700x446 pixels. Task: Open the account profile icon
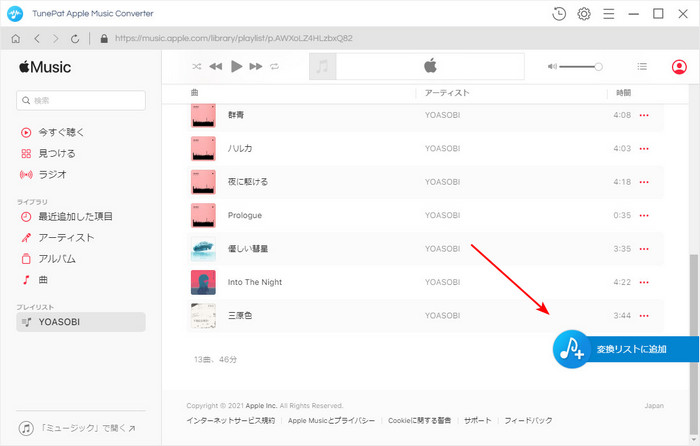tap(679, 67)
